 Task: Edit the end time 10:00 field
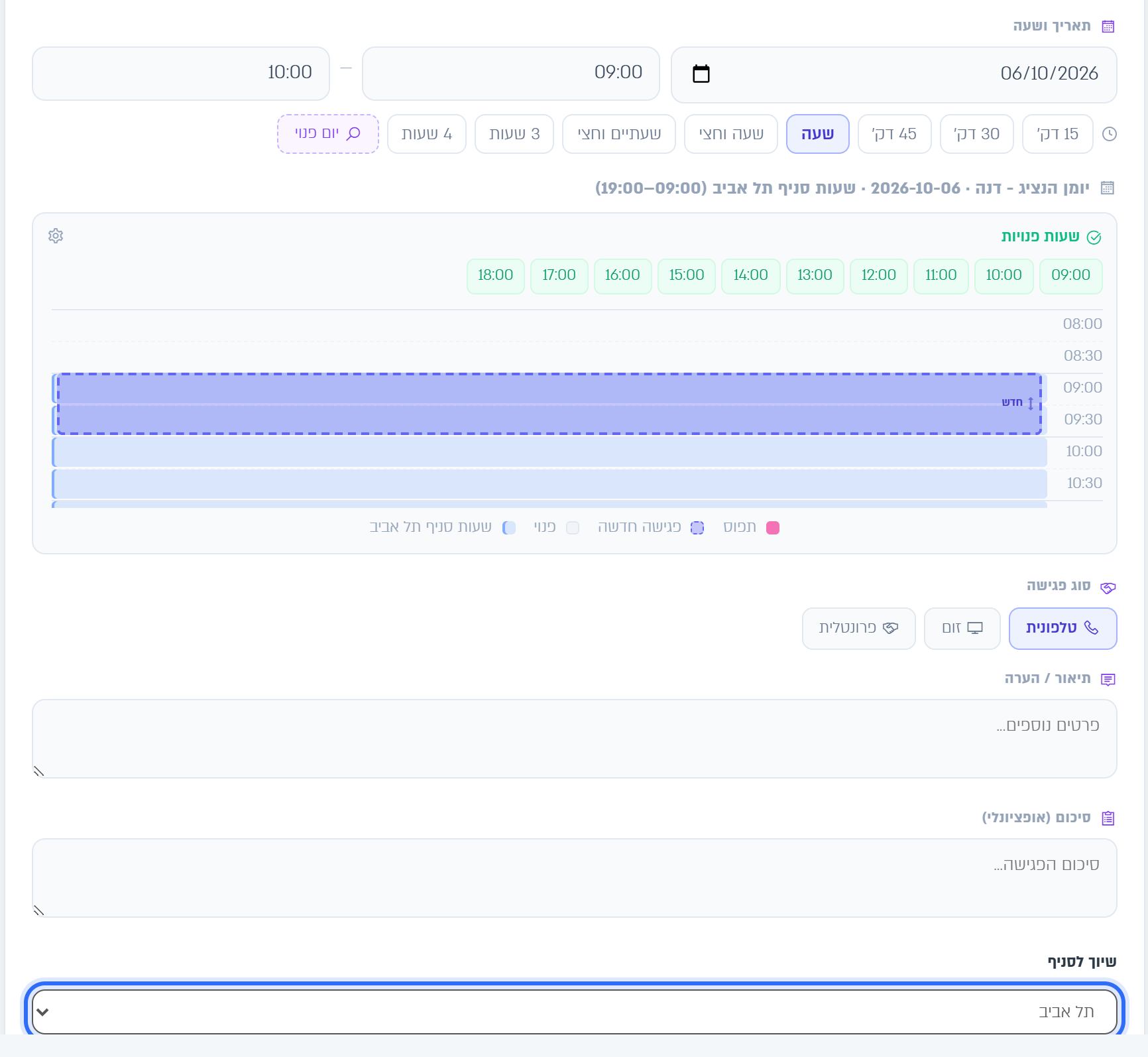pos(181,73)
